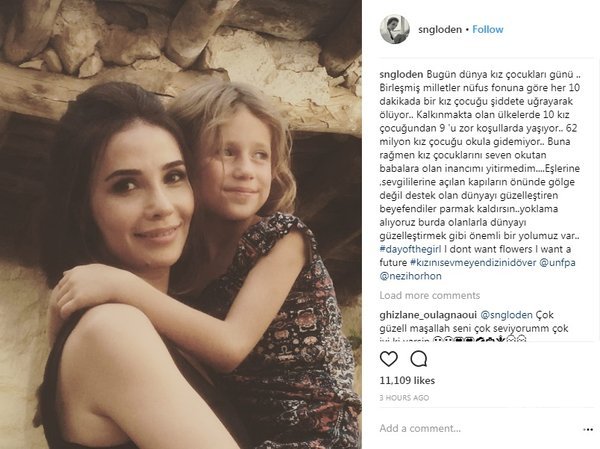View the 11,109 likes list
This screenshot has width=600, height=449.
407,380
